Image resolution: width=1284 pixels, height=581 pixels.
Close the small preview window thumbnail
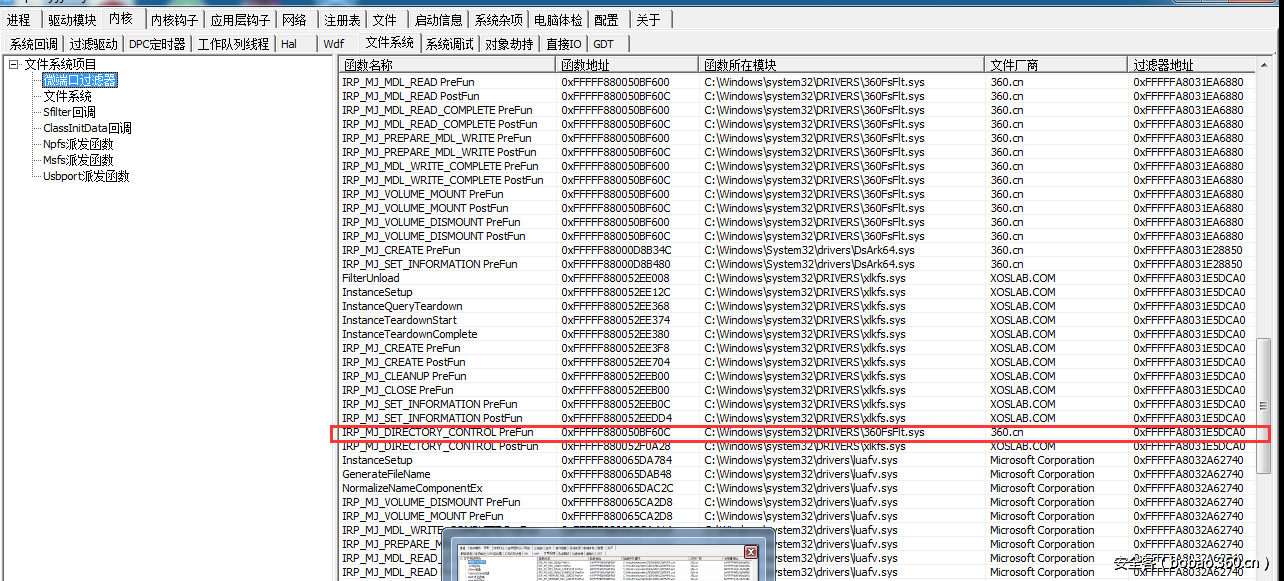(750, 552)
